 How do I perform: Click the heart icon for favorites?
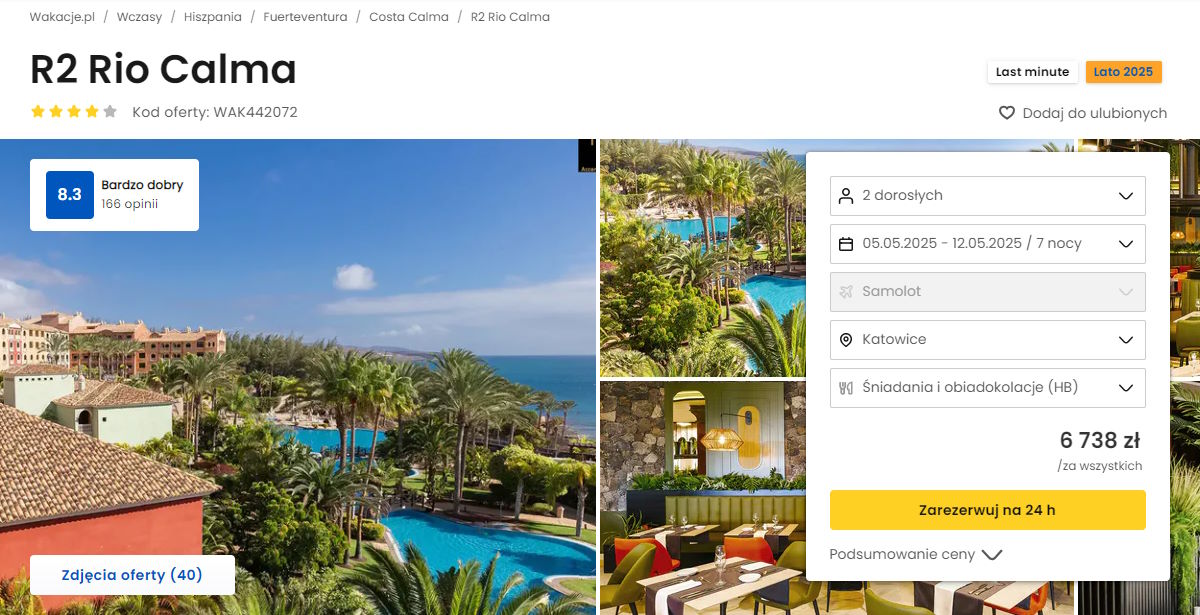(x=1007, y=113)
